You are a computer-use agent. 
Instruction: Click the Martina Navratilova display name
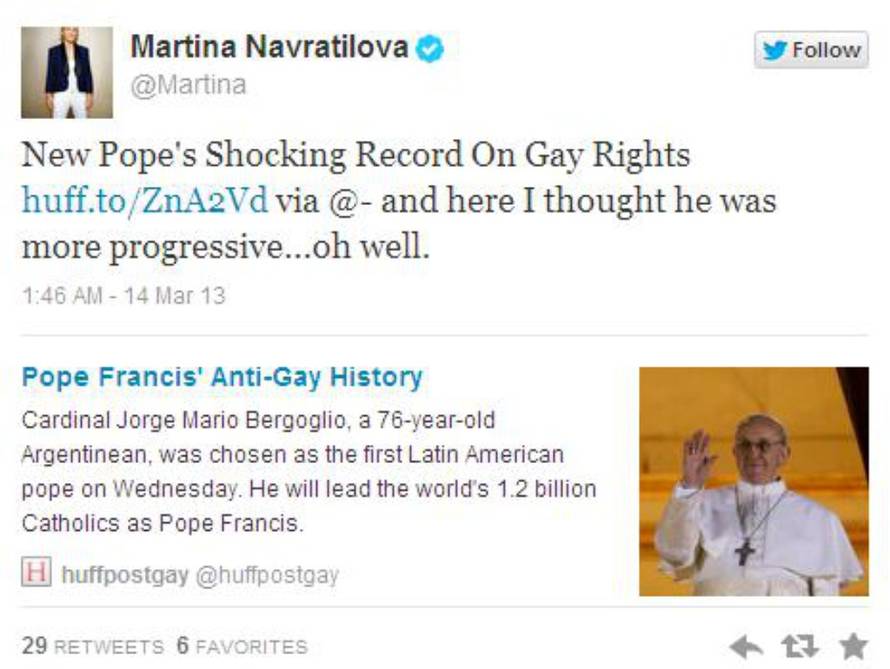pos(269,47)
